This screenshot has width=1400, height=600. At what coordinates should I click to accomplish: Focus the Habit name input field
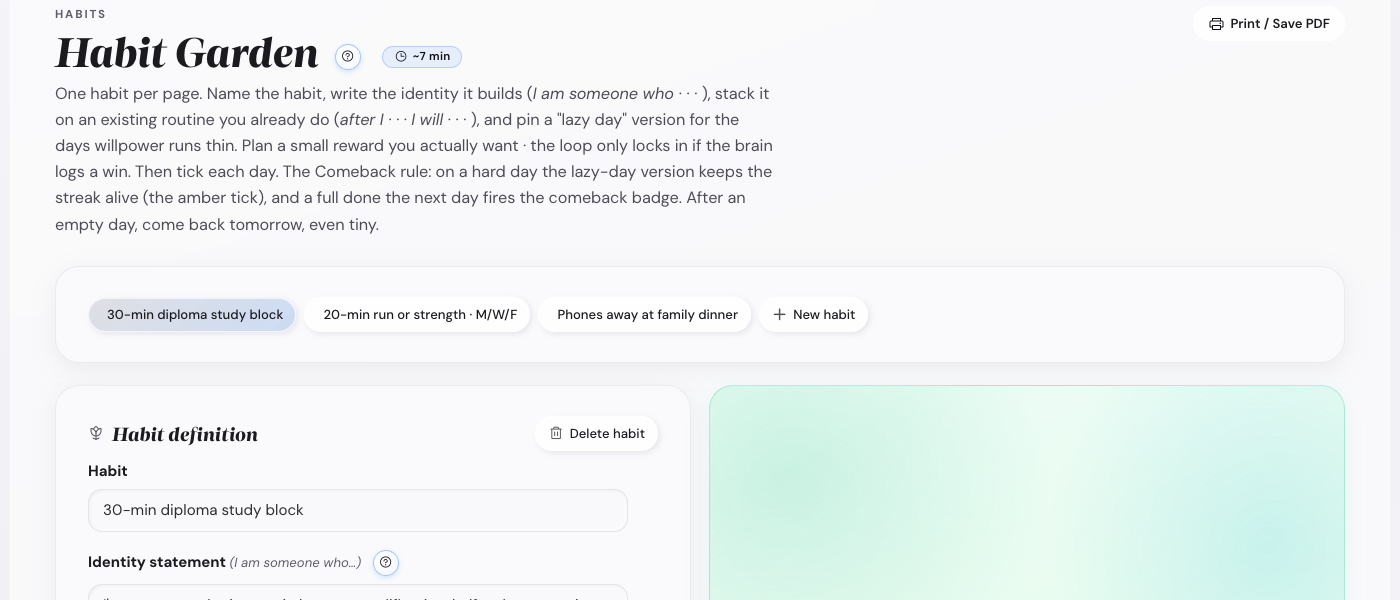point(358,510)
